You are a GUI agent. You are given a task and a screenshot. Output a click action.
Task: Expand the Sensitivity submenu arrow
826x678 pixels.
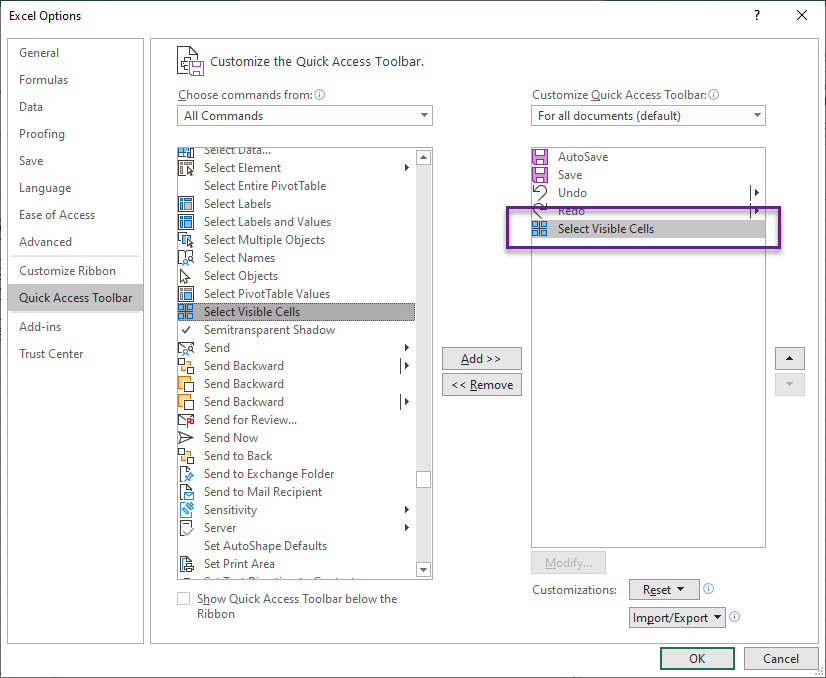coord(407,510)
